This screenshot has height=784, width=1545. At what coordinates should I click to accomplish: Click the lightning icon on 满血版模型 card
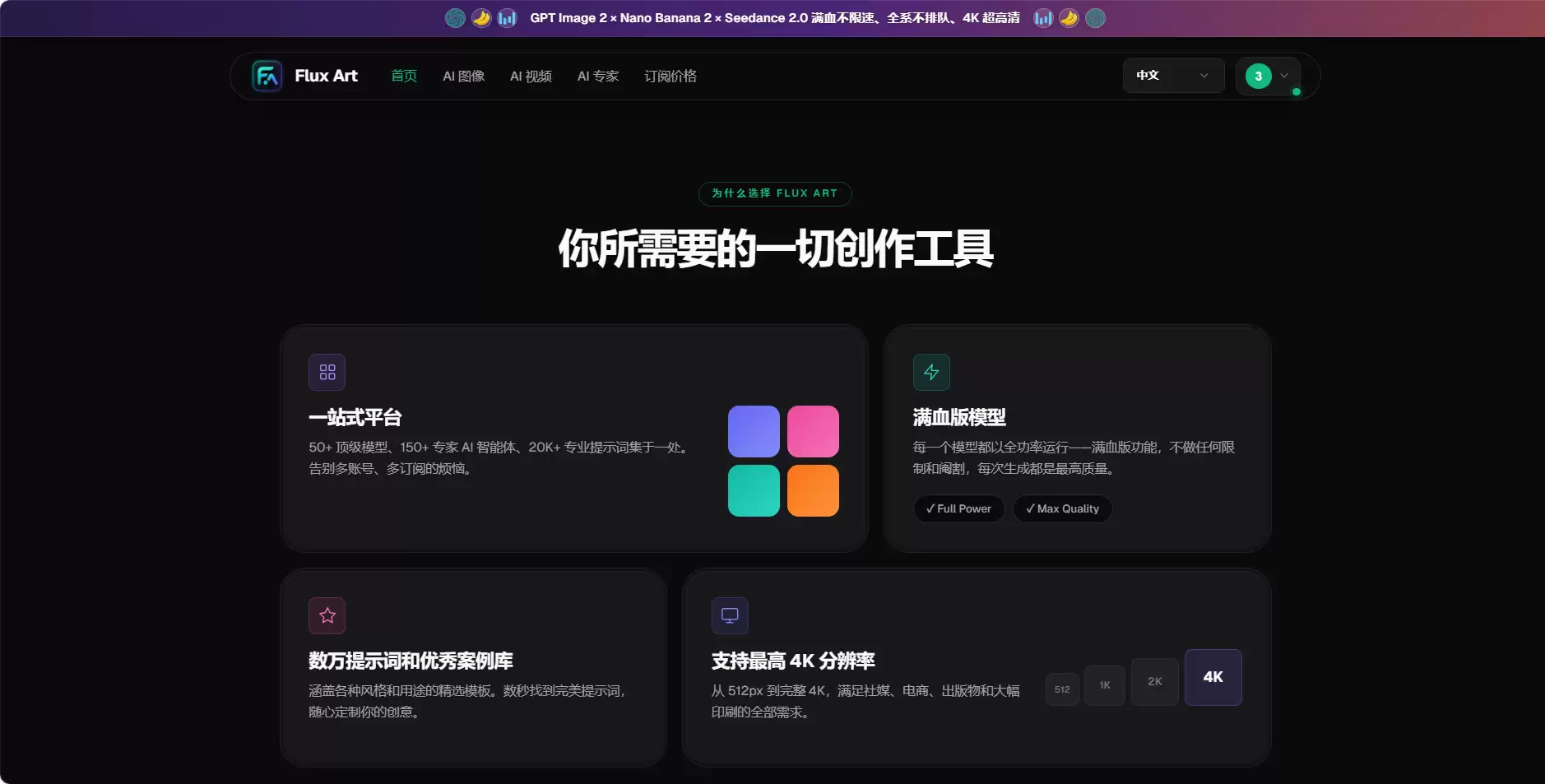[931, 372]
